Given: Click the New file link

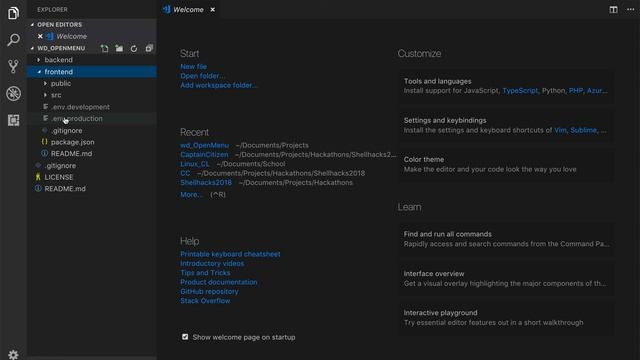Looking at the screenshot, I should 193,67.
